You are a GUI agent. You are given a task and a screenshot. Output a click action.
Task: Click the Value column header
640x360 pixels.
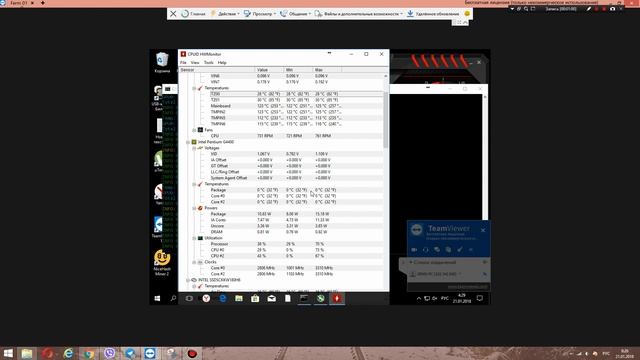coord(269,70)
